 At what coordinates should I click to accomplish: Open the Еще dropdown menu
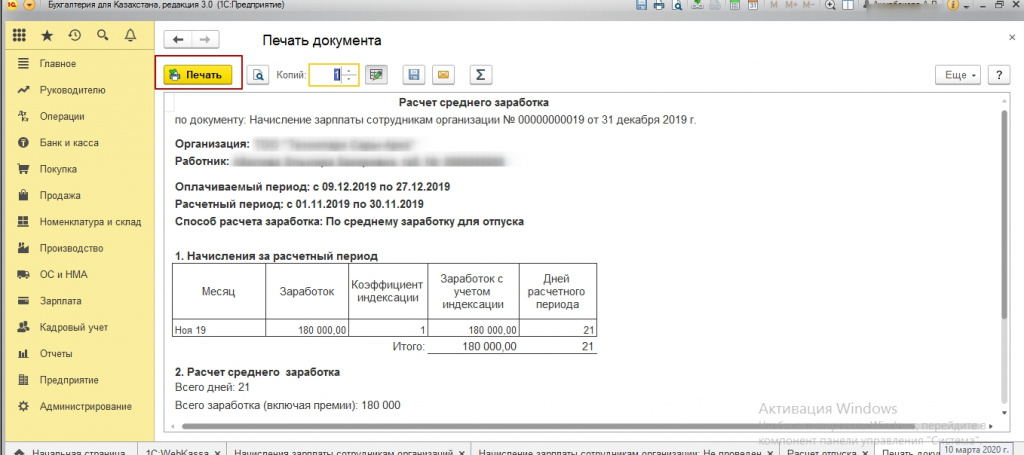(x=959, y=75)
